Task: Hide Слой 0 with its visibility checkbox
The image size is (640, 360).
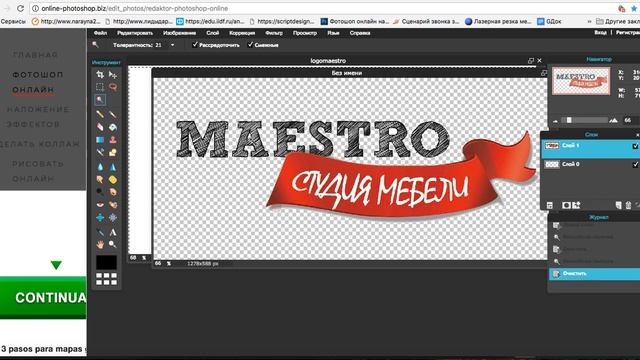Action: point(636,164)
